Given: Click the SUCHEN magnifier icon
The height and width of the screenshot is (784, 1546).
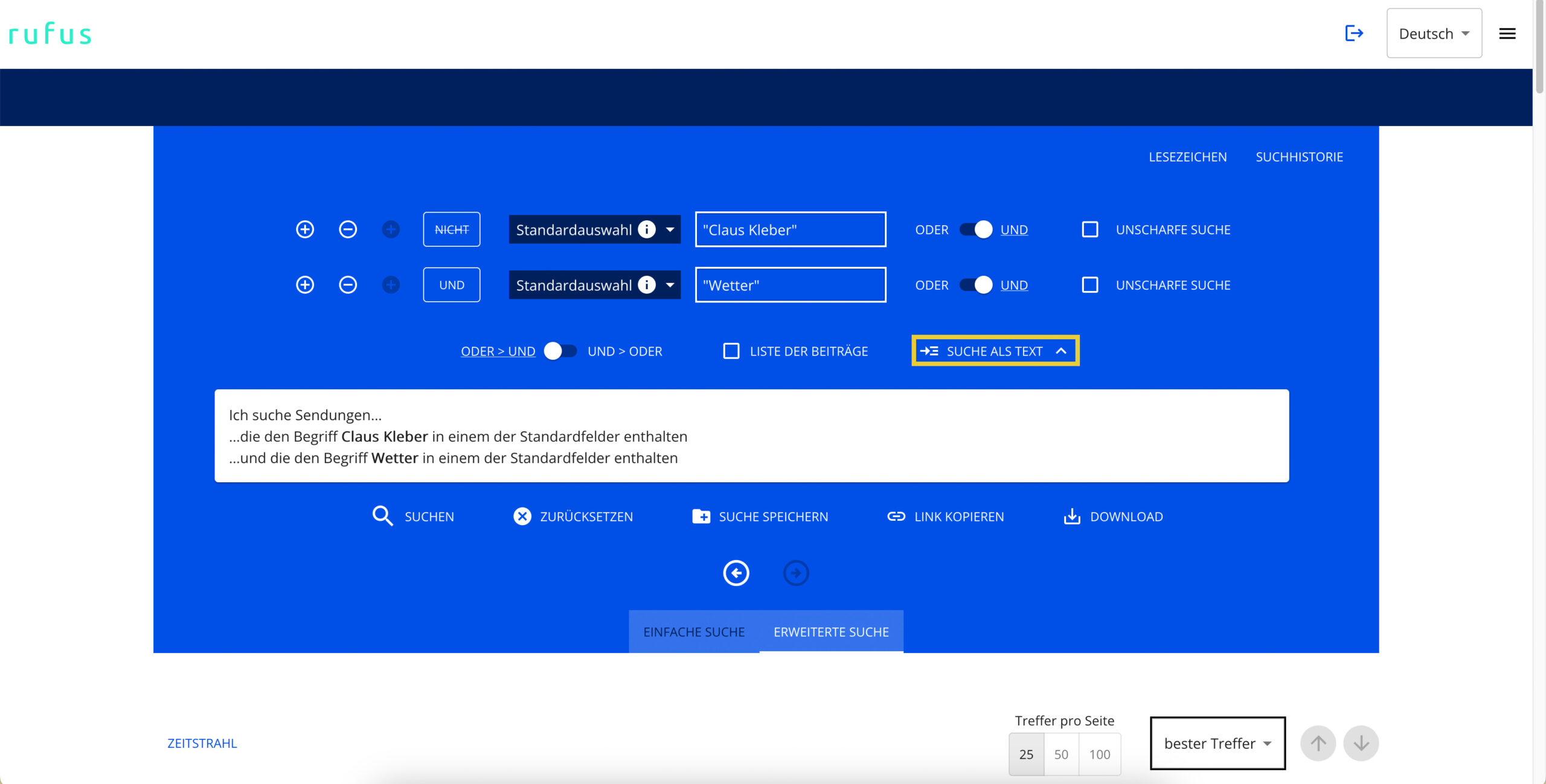Looking at the screenshot, I should [383, 516].
